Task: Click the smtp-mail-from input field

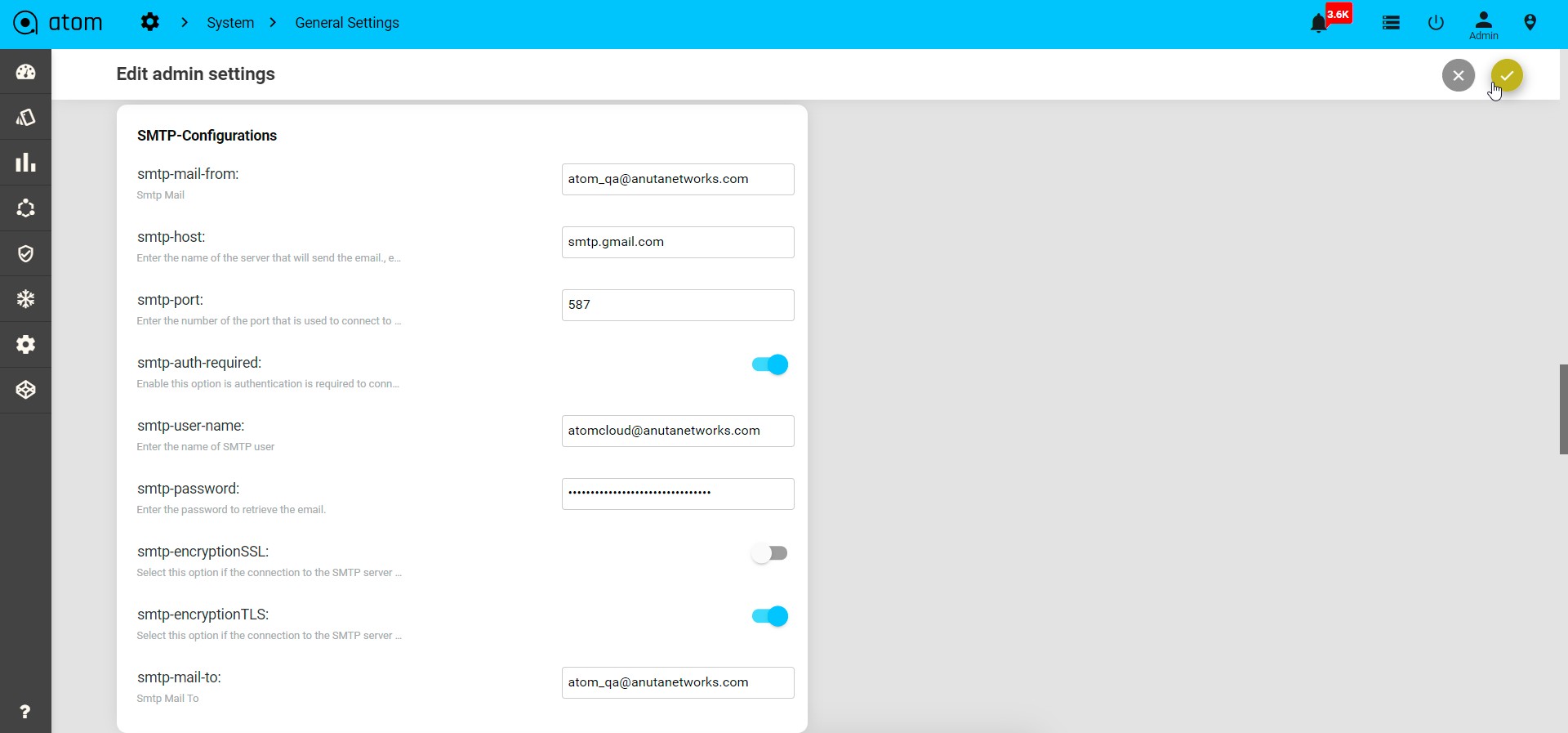Action: click(x=678, y=179)
